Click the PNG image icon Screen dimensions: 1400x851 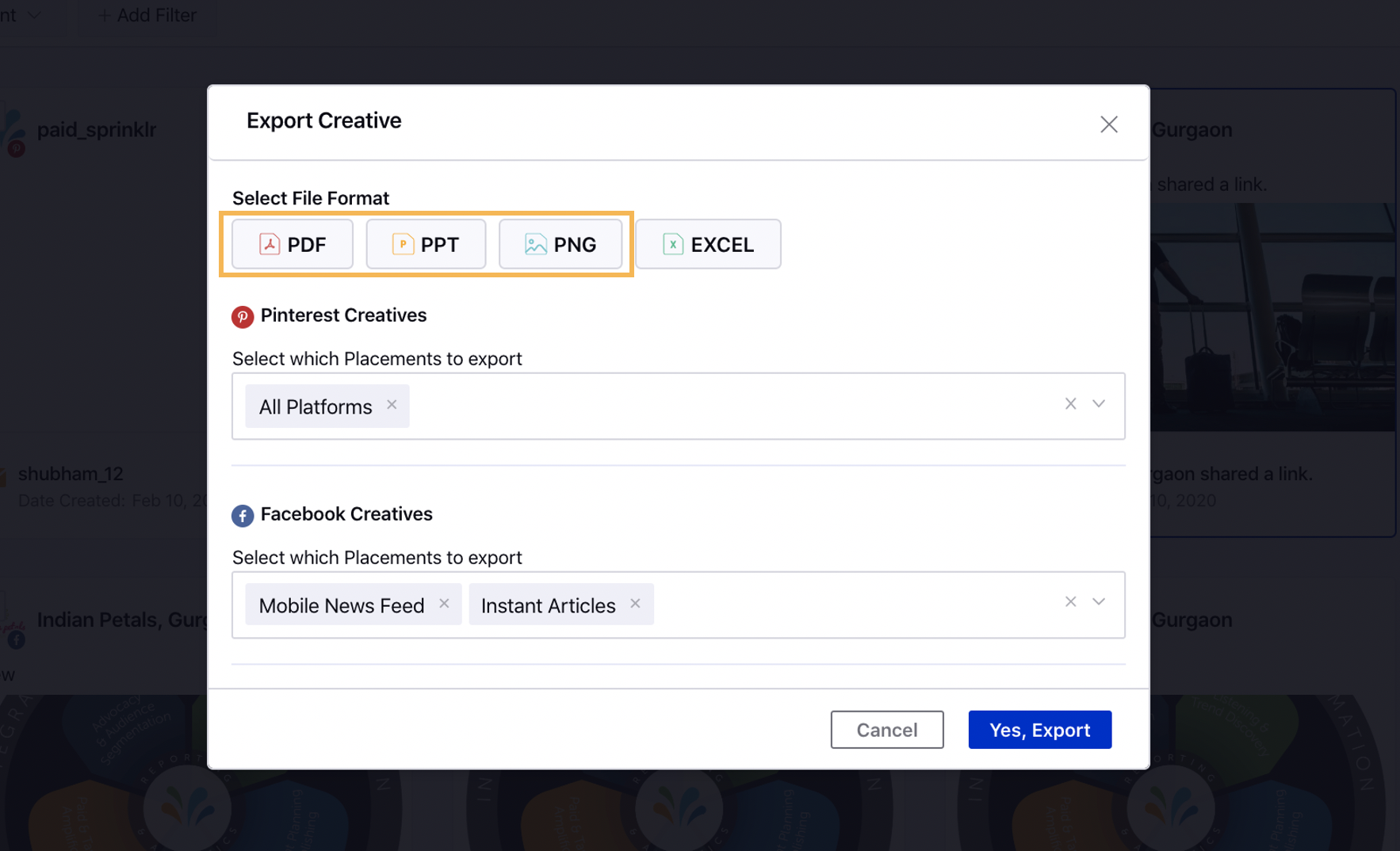[x=536, y=244]
